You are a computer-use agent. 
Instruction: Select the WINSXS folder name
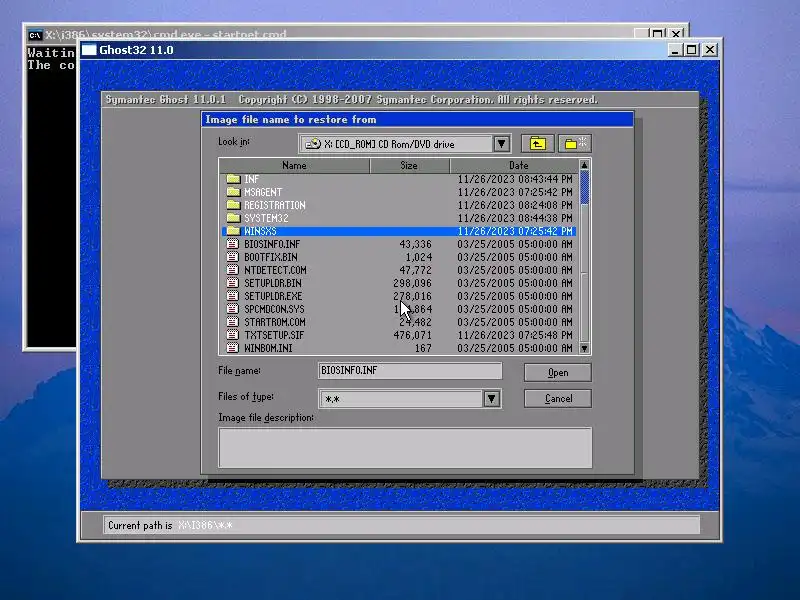pos(260,231)
